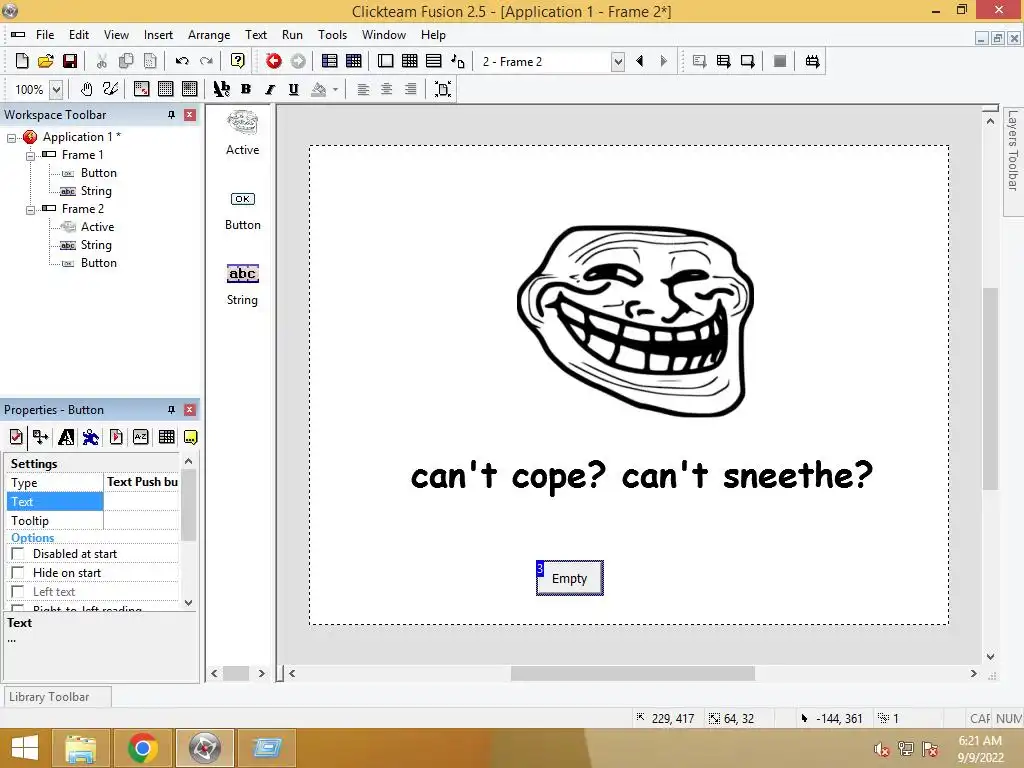The height and width of the screenshot is (768, 1024).
Task: Select the Button object in object list
Action: (242, 210)
